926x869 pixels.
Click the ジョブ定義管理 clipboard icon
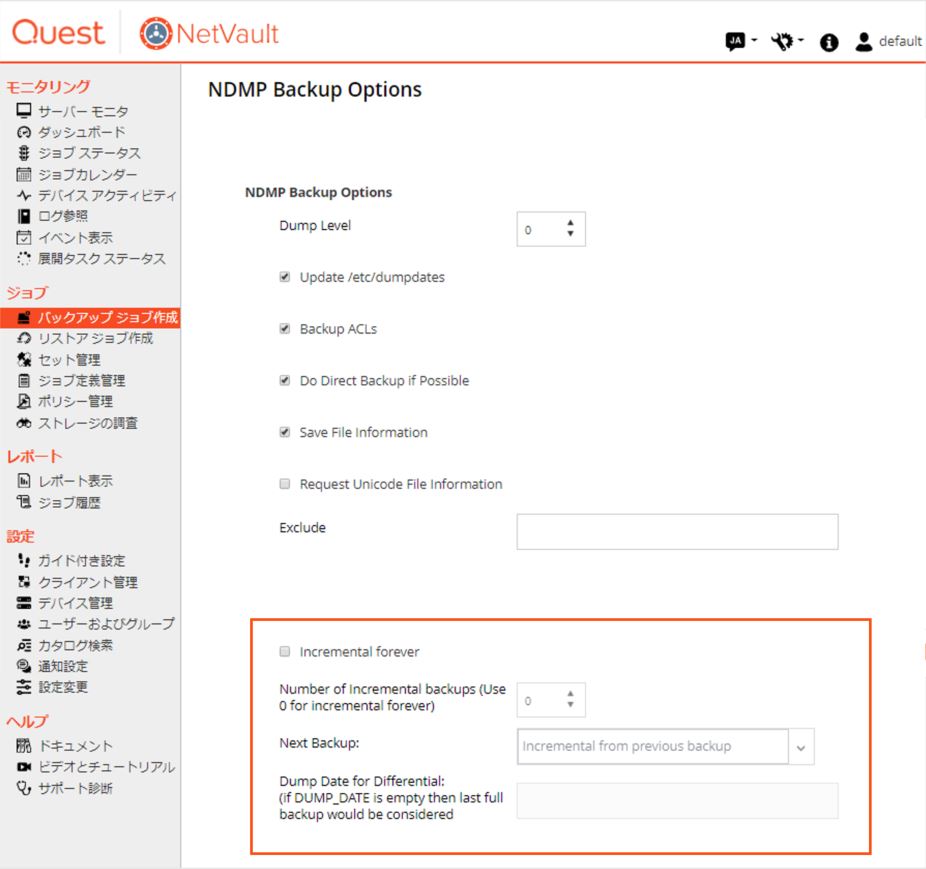[24, 380]
